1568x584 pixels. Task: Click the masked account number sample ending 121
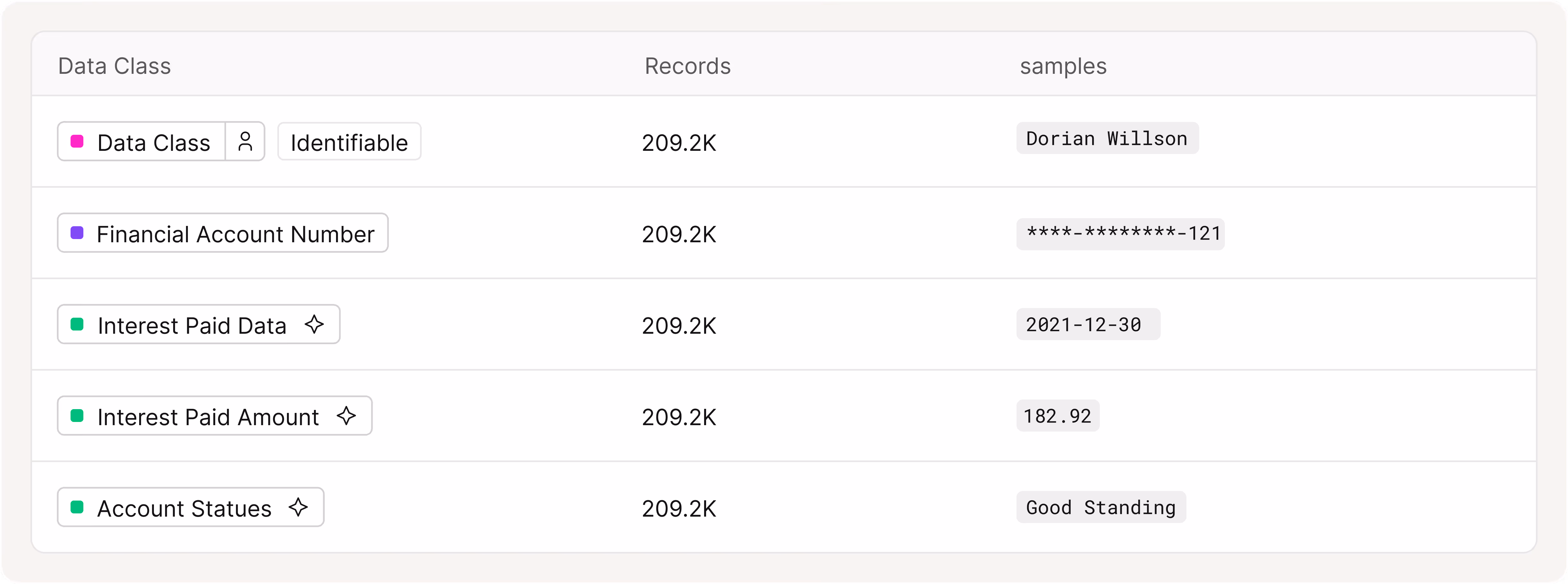(x=1121, y=234)
